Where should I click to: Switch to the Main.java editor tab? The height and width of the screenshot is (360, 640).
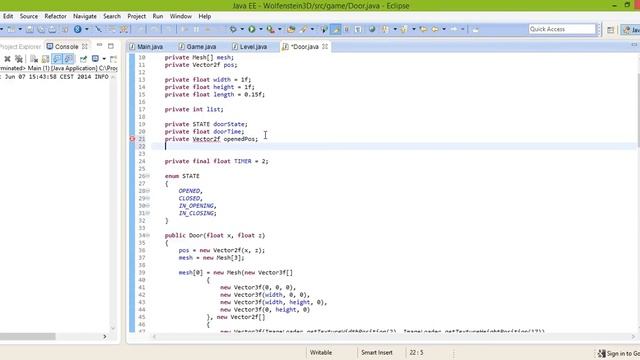click(x=146, y=47)
